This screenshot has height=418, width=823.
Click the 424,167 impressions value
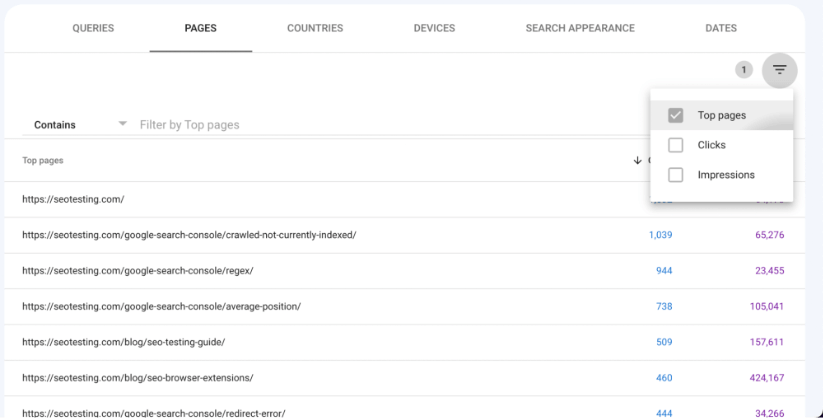767,378
